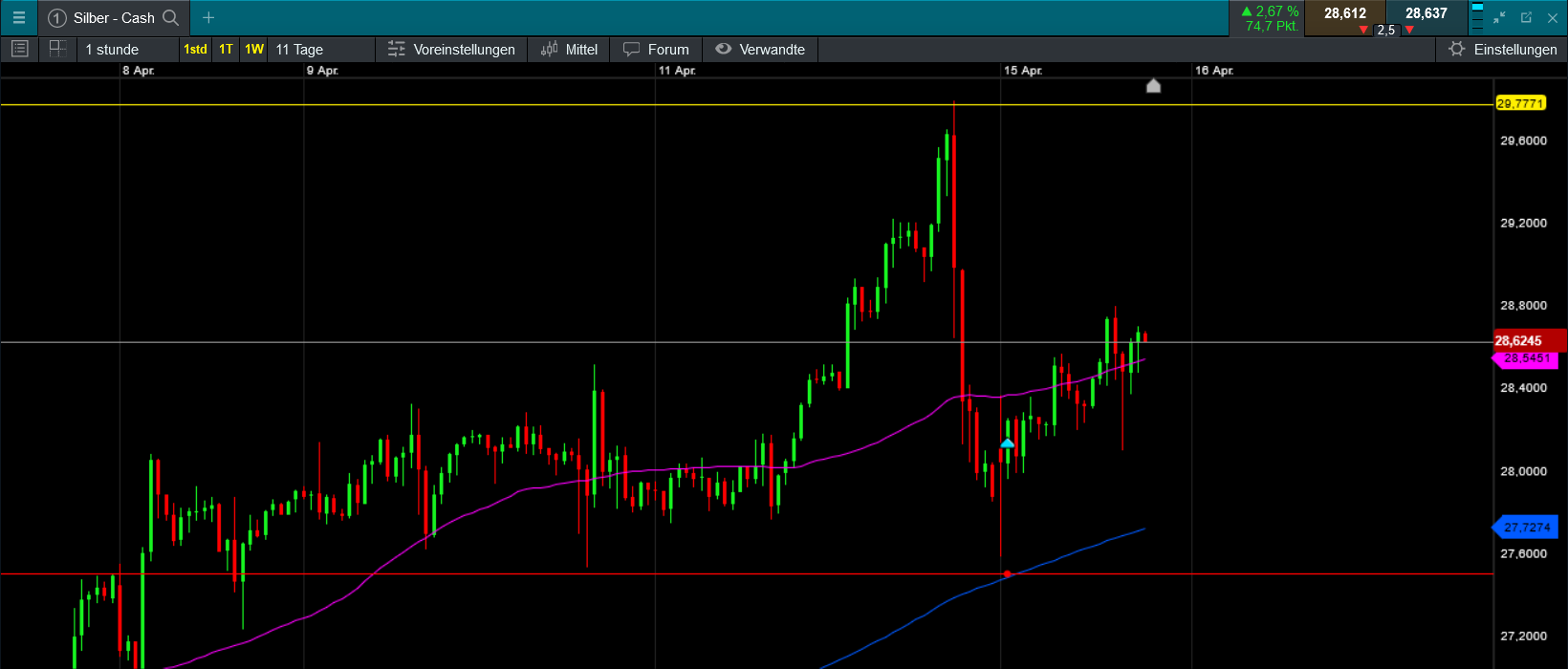The height and width of the screenshot is (669, 1568).
Task: Click the 8 Apr. date label
Action: [x=138, y=71]
